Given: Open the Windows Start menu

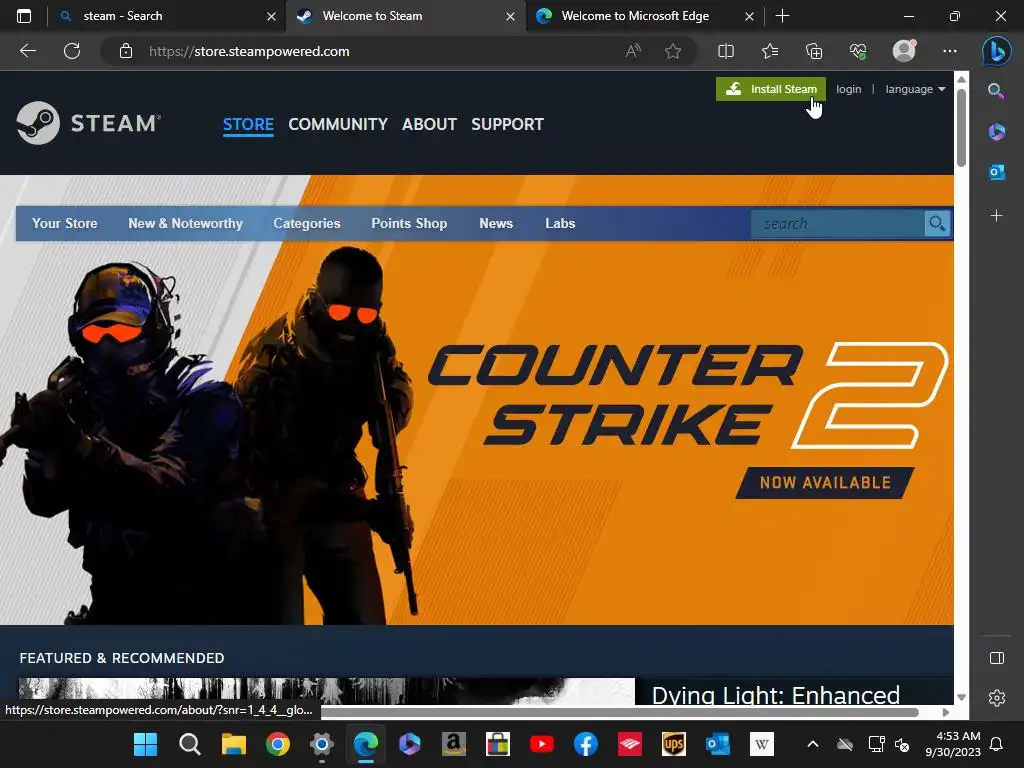Looking at the screenshot, I should pos(145,744).
